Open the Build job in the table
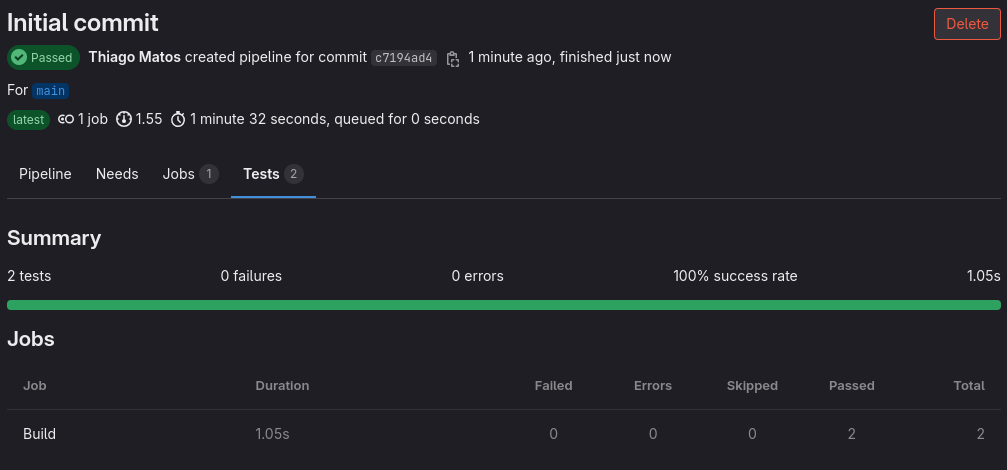Viewport: 1007px width, 470px height. point(40,434)
